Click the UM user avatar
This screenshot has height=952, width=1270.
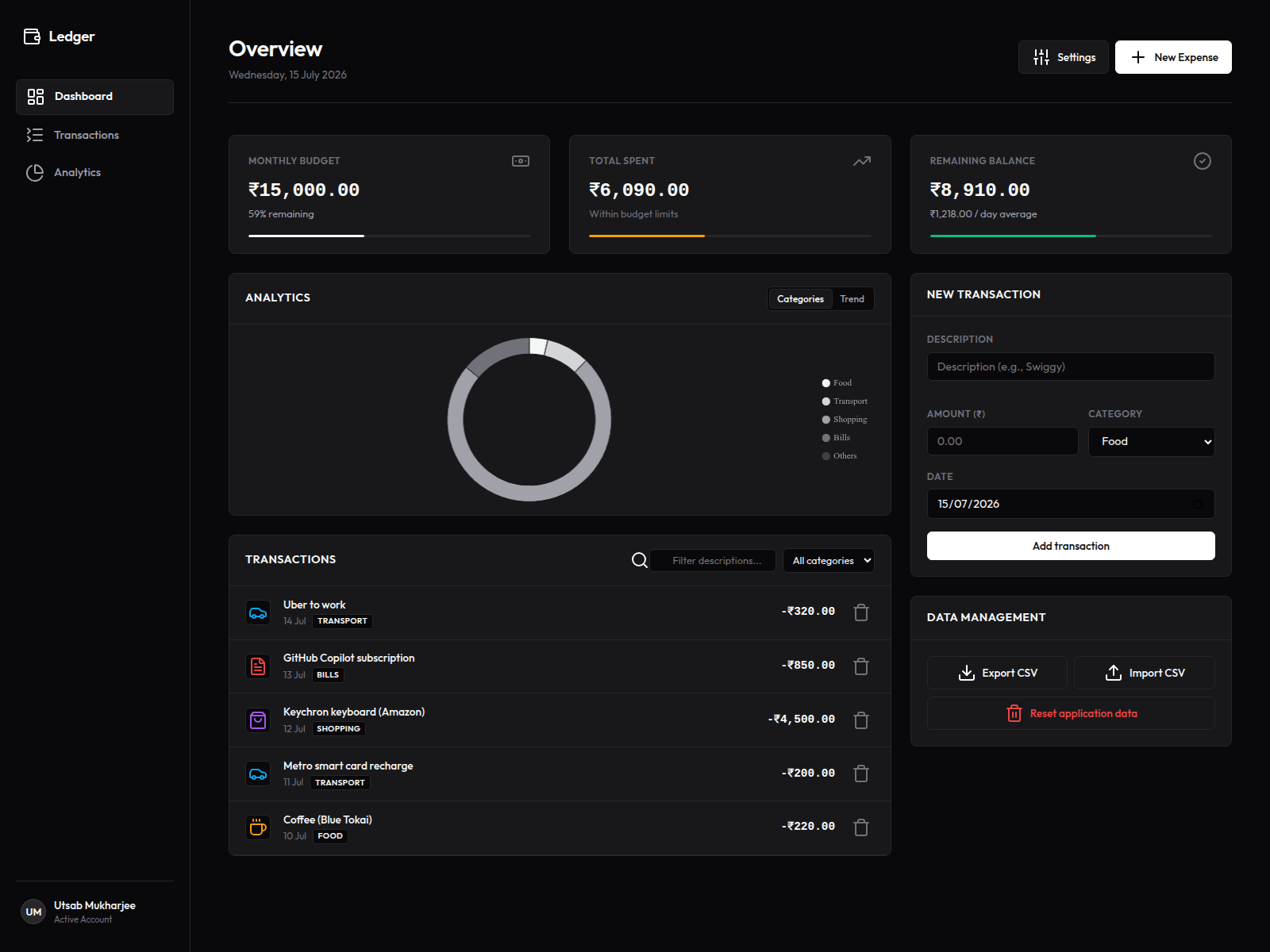pos(33,912)
